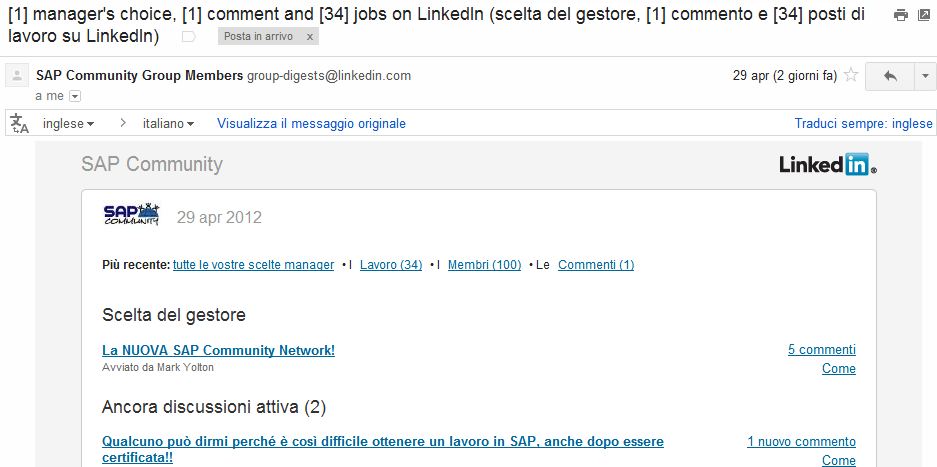Open more reply options dropdown
This screenshot has width=937, height=467.
tap(921, 76)
